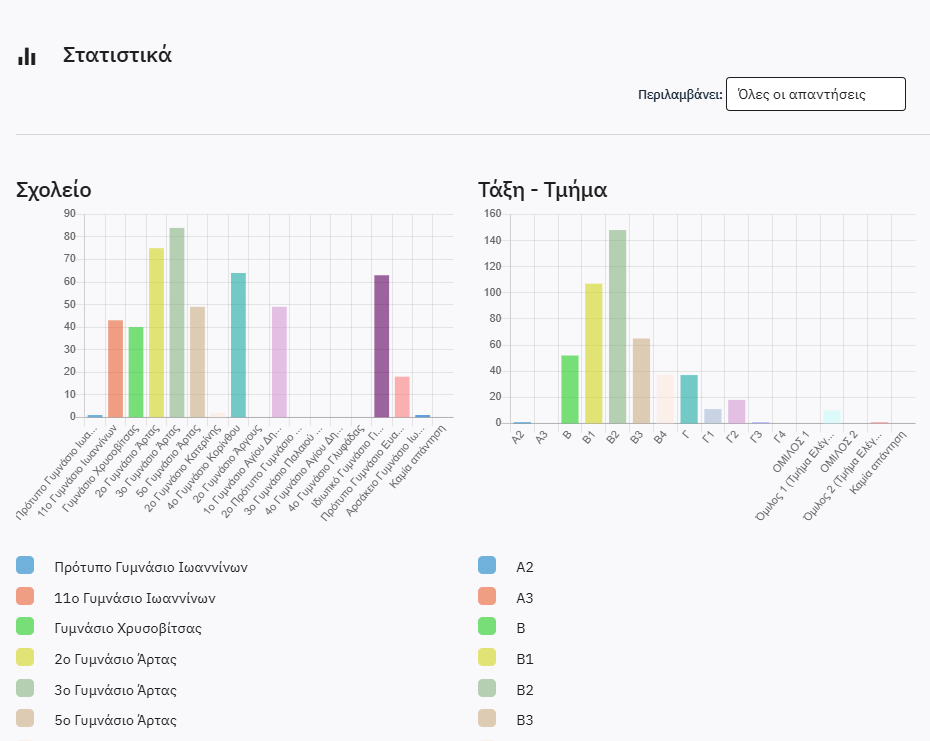The height and width of the screenshot is (741, 930).
Task: Click legend text Πρότυπο Γυμνάσιο Ιωαννίνων
Action: coord(151,567)
